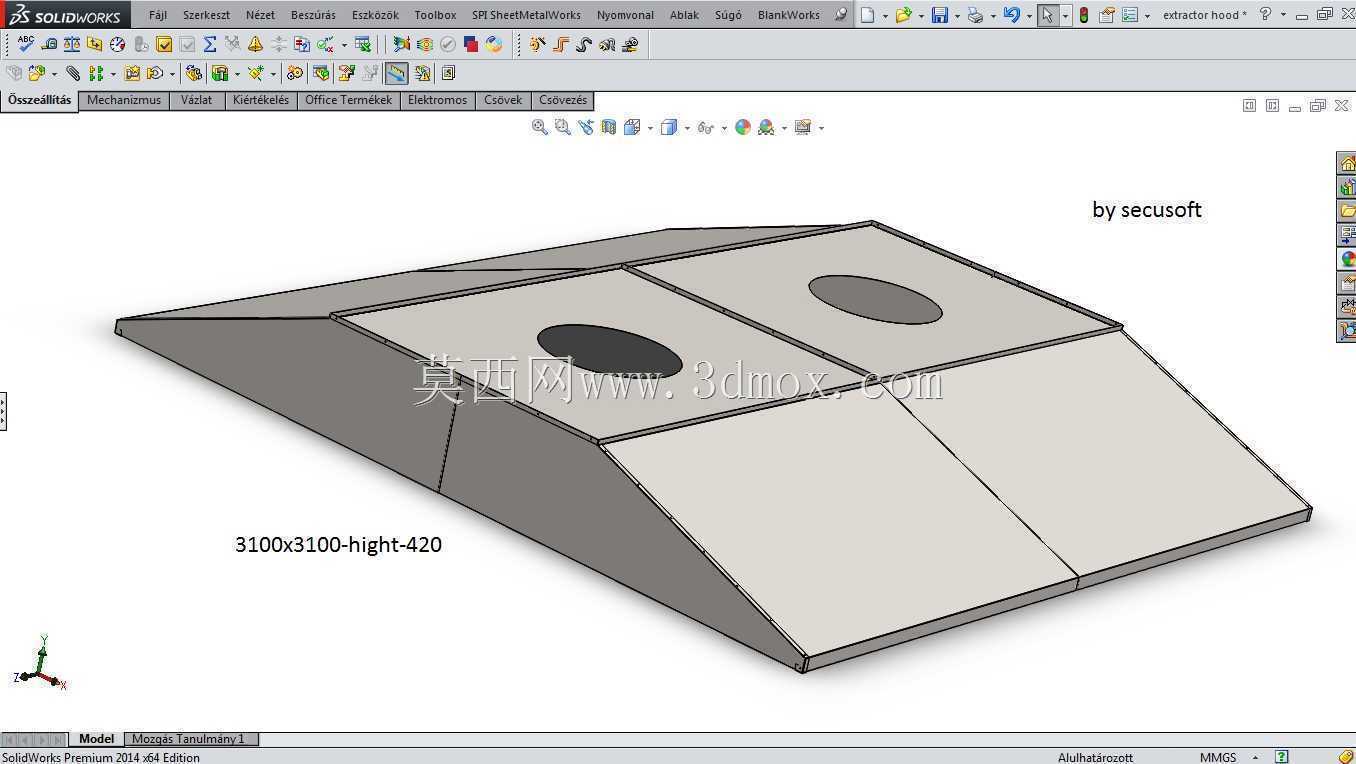Open the Section View tool
Screen dimensions: 1356x764
coord(609,127)
